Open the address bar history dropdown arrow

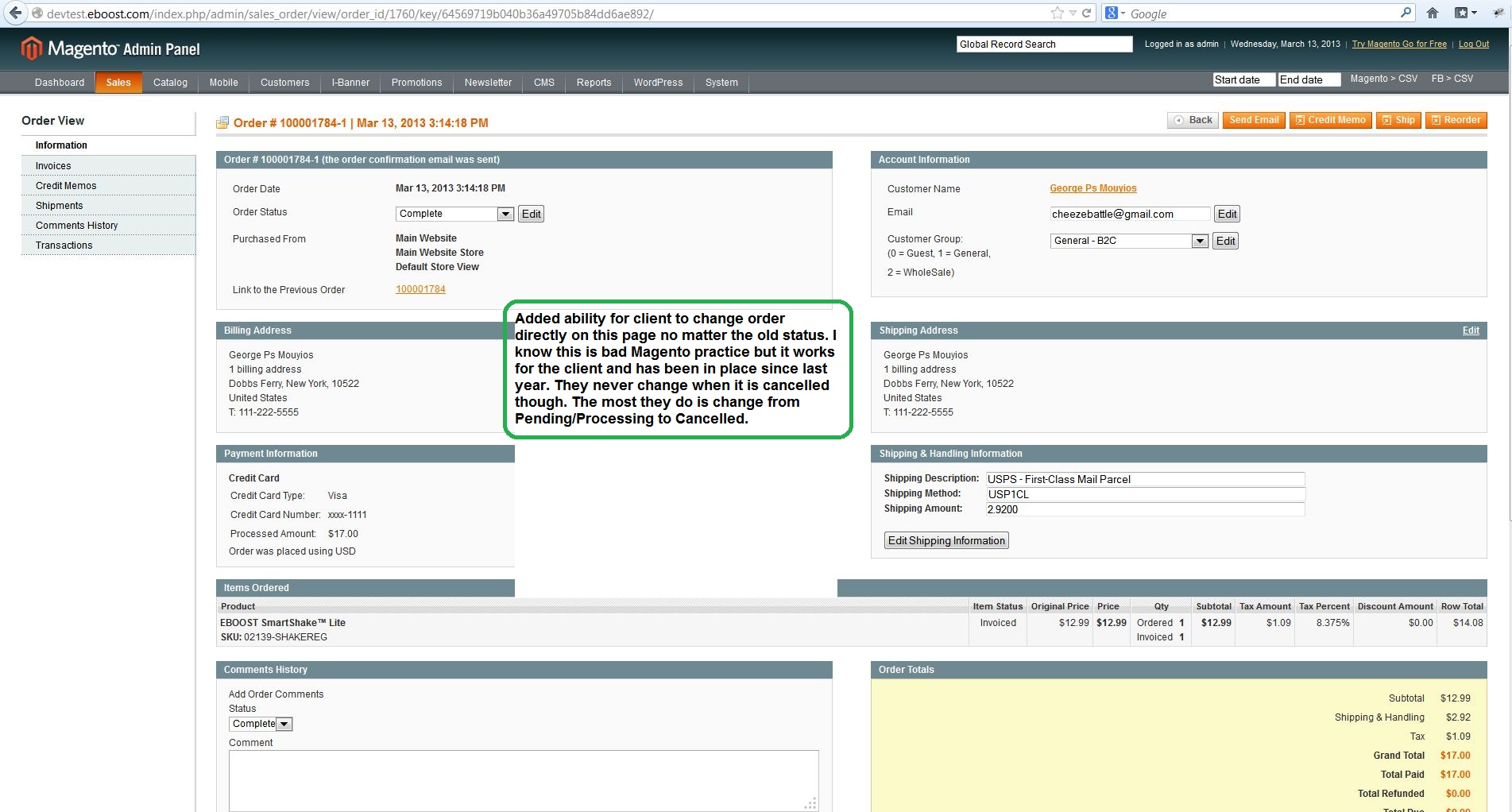tap(1073, 13)
